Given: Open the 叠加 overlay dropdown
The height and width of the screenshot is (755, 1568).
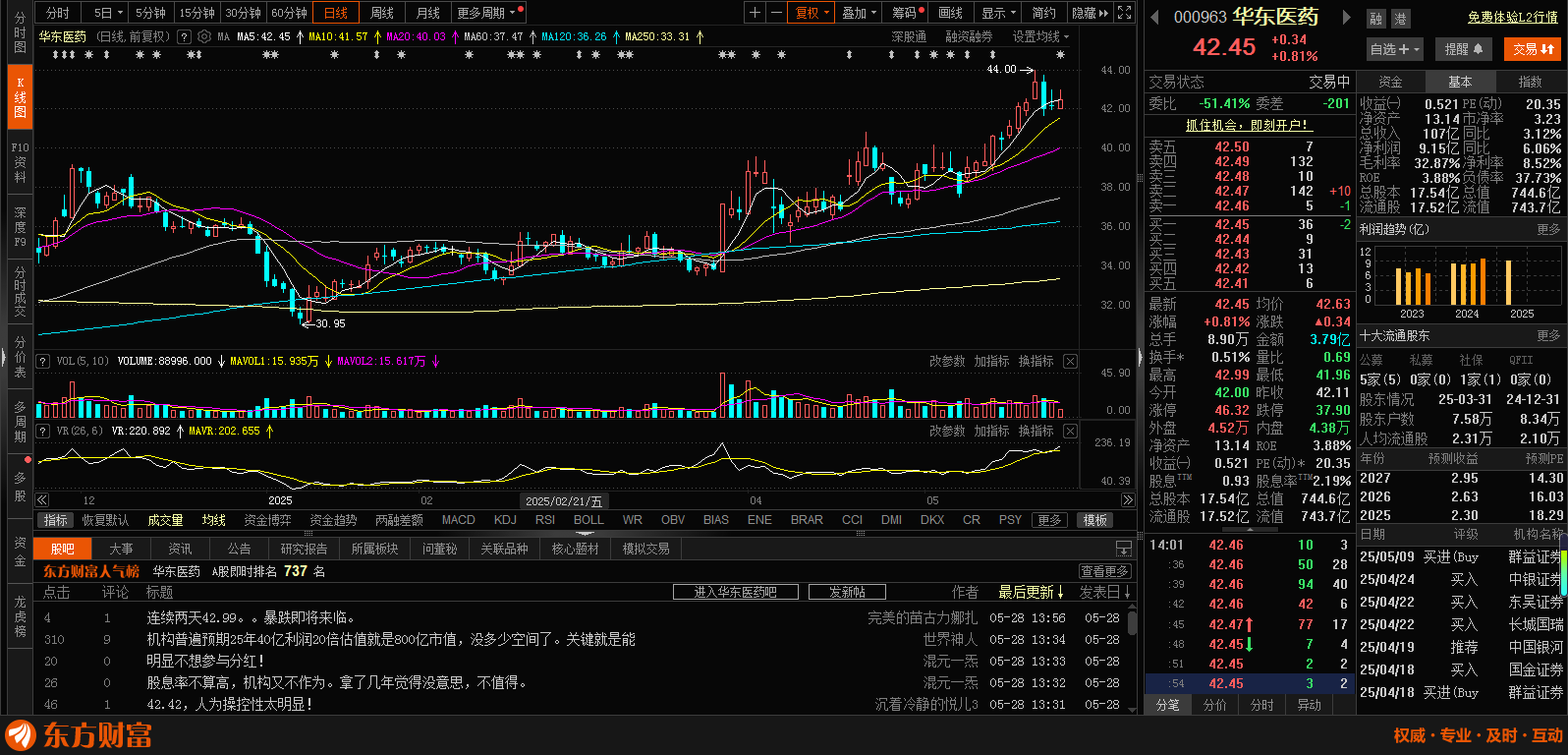Looking at the screenshot, I should [860, 13].
